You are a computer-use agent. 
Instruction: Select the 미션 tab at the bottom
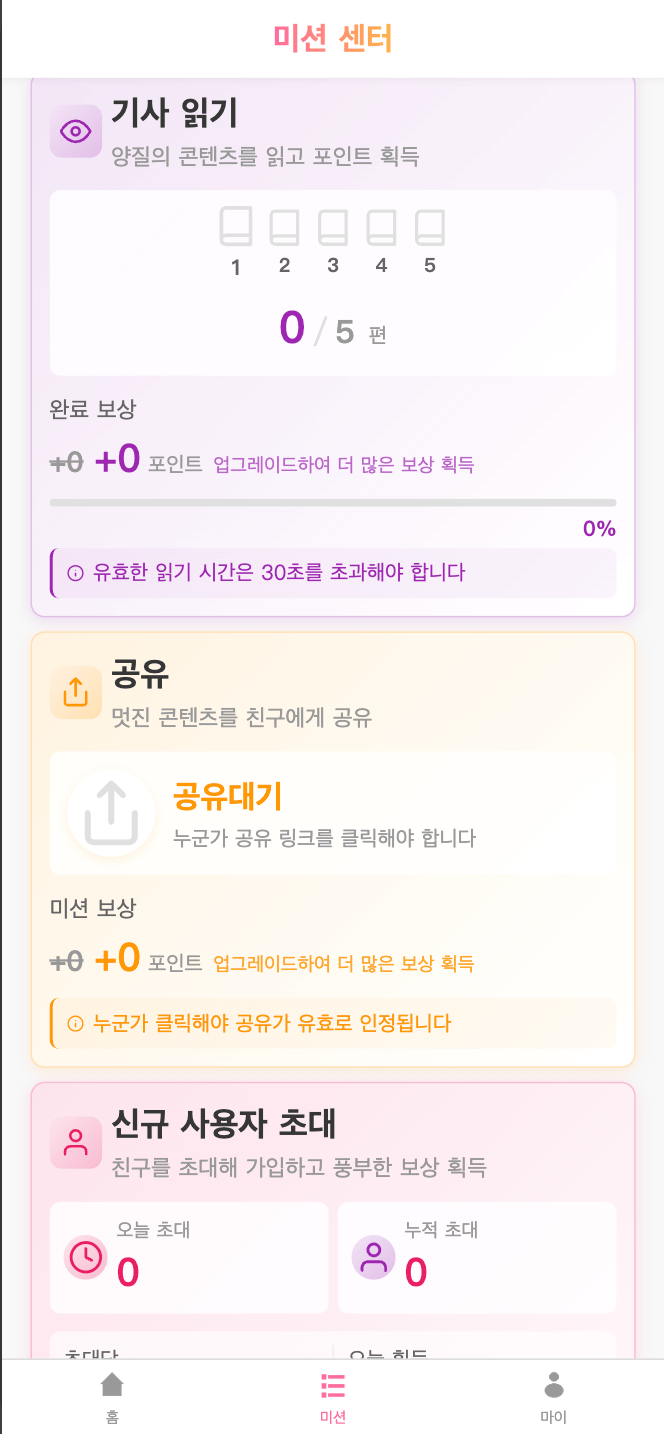coord(332,1395)
